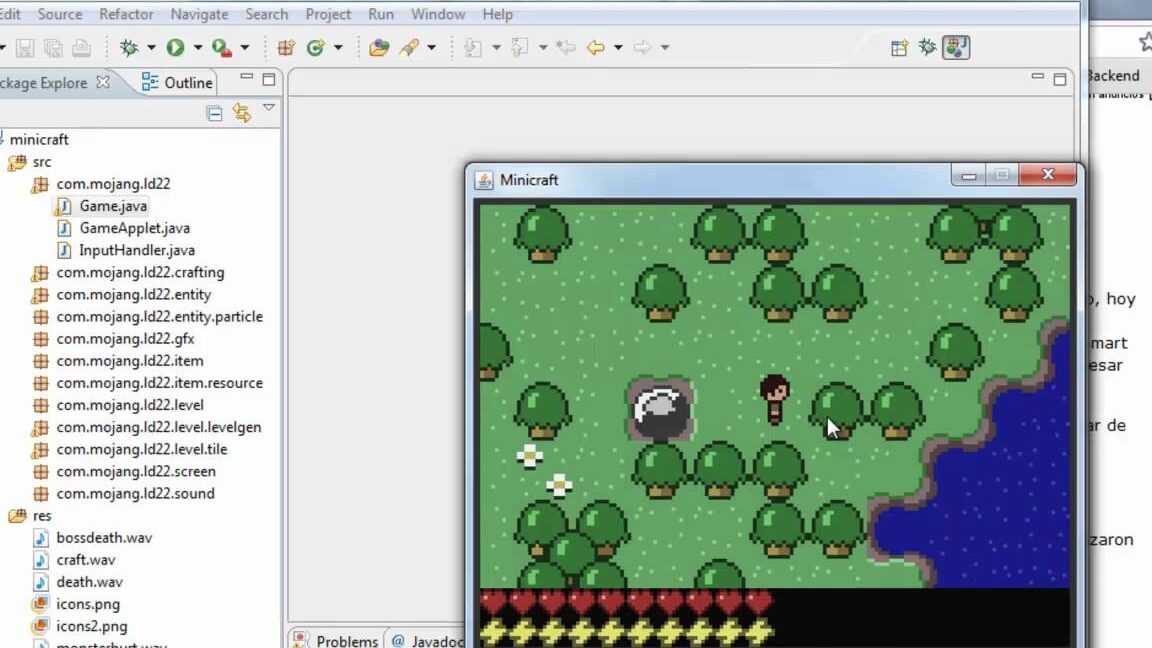
Task: Click the Debug bug icon in toolbar
Action: [129, 47]
